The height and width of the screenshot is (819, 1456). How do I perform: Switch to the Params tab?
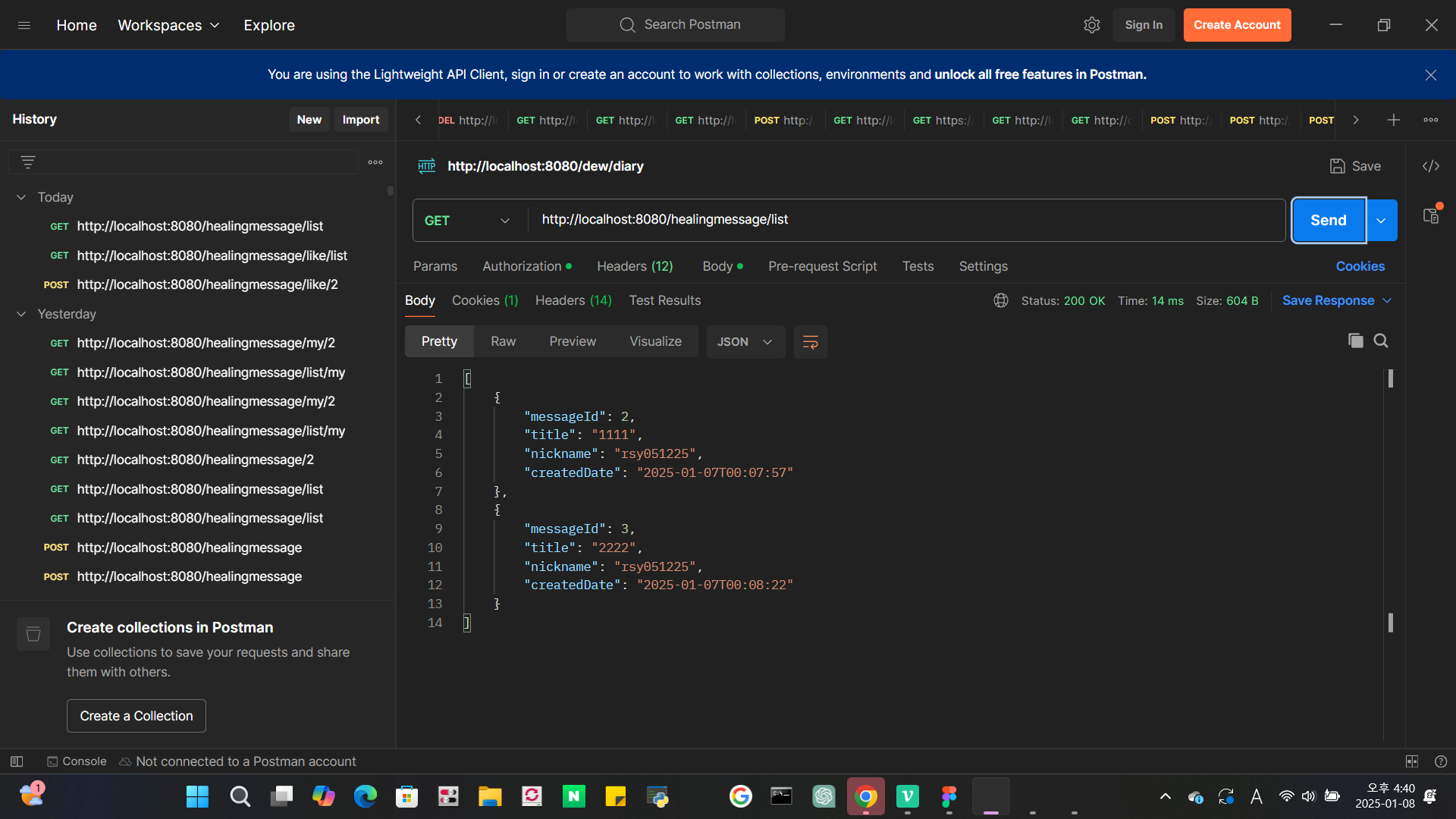point(435,267)
